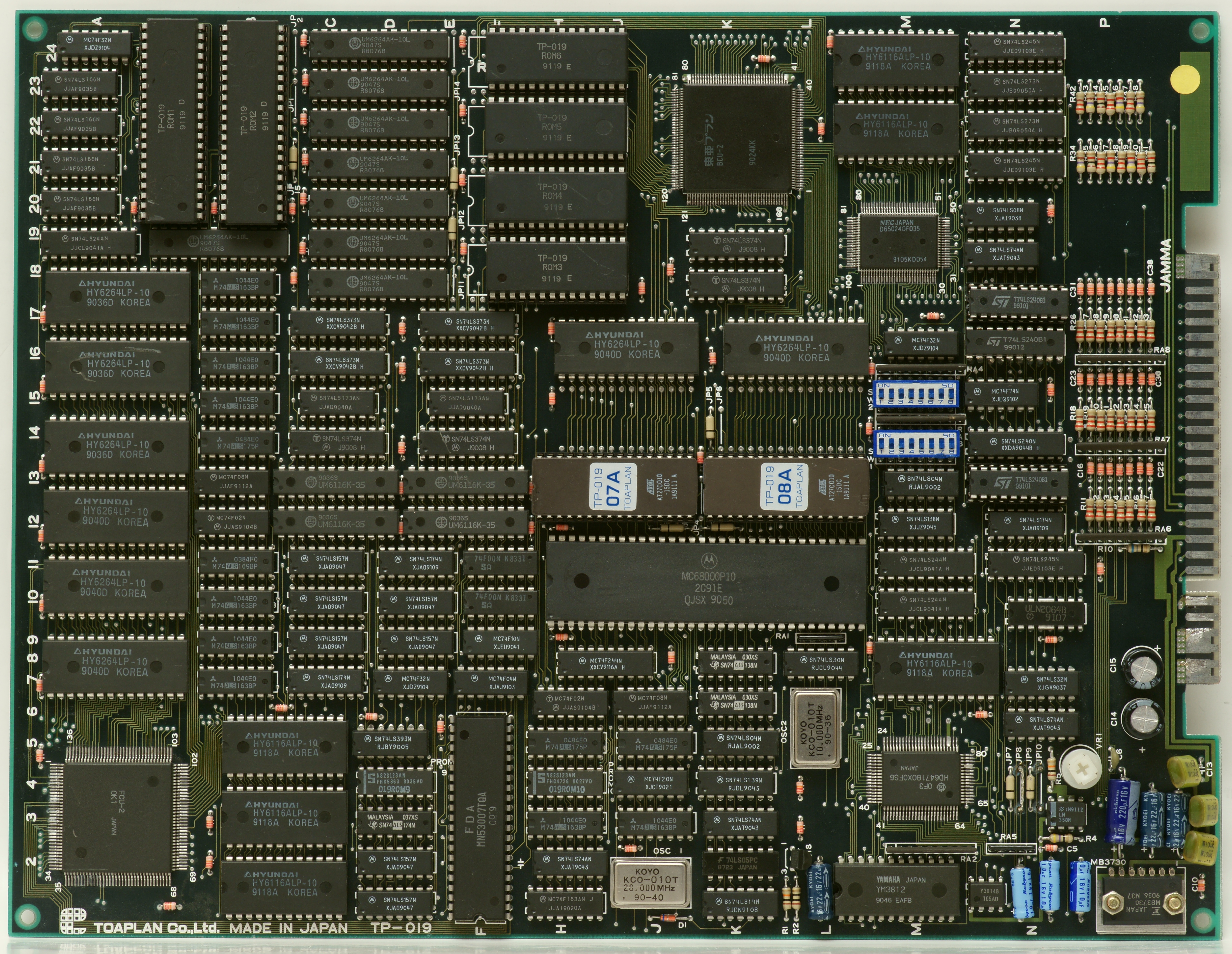1232x954 pixels.
Task: Toggle switch 4 on DIP bank SW1
Action: pos(912,443)
